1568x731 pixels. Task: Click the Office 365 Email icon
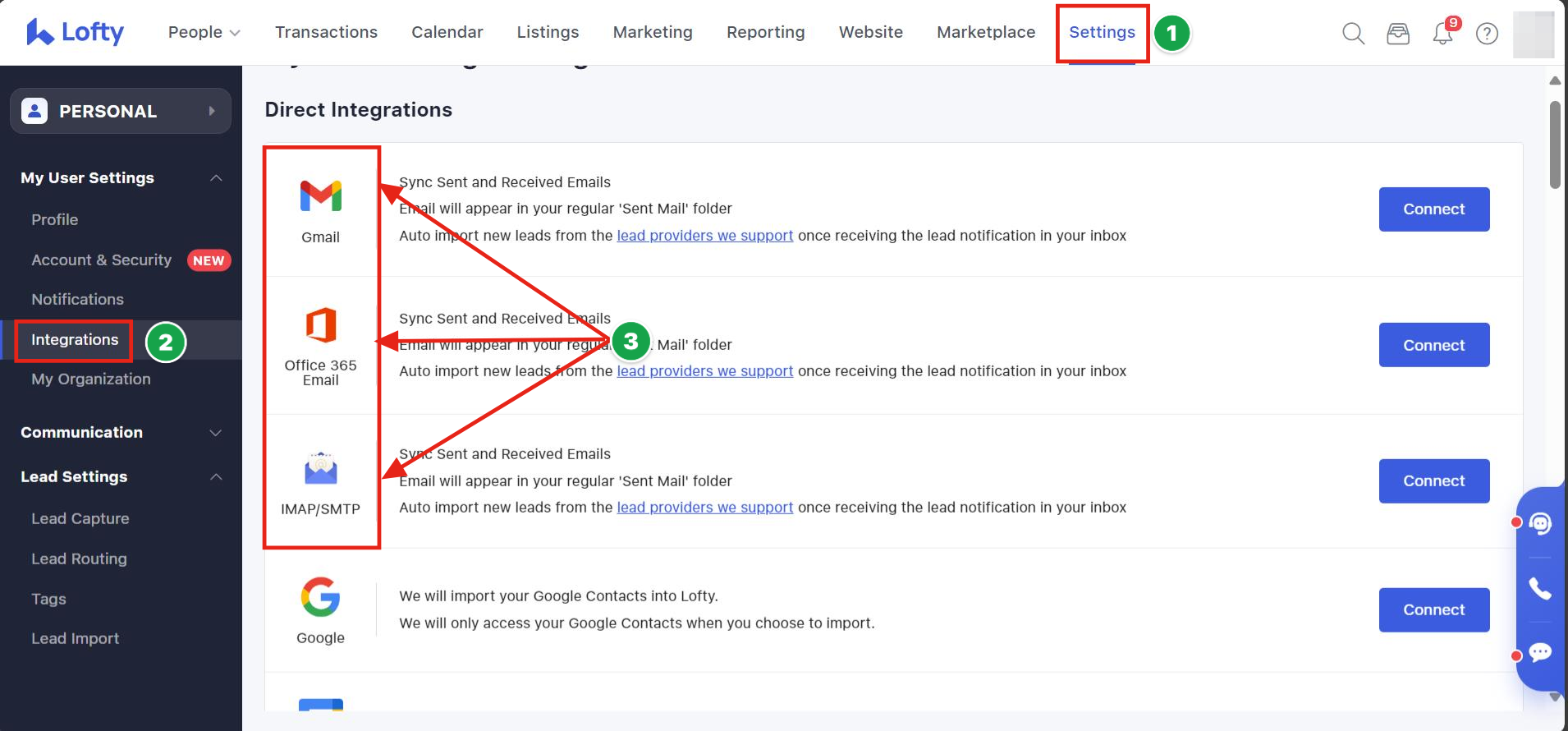click(320, 325)
